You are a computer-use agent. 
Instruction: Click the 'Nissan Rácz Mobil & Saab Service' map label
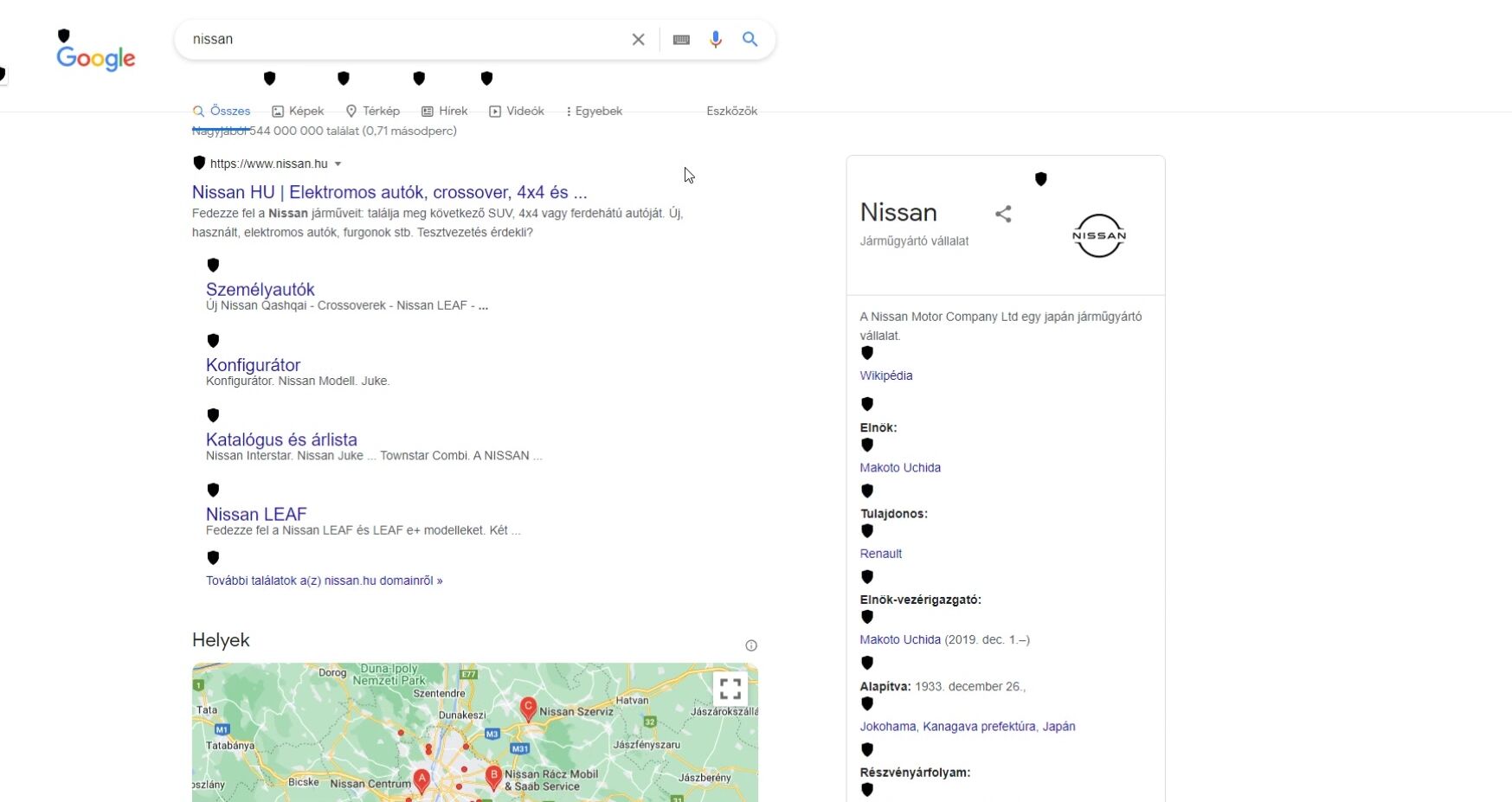pyautogui.click(x=551, y=780)
